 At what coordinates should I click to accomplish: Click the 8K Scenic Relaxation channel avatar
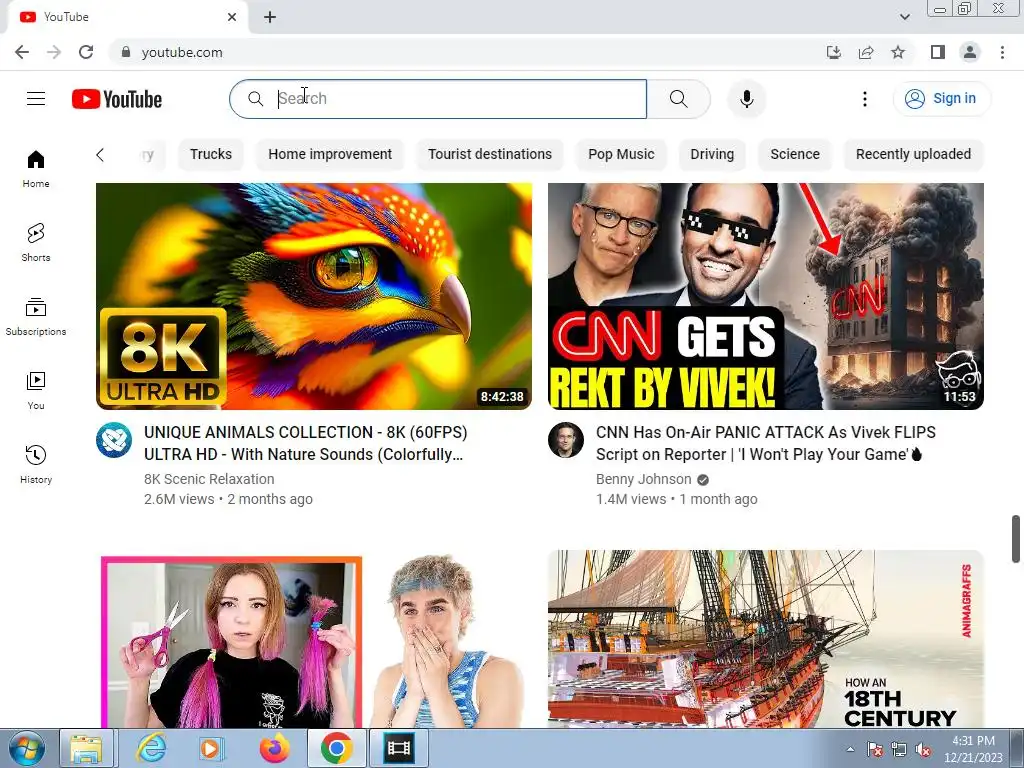(x=114, y=440)
